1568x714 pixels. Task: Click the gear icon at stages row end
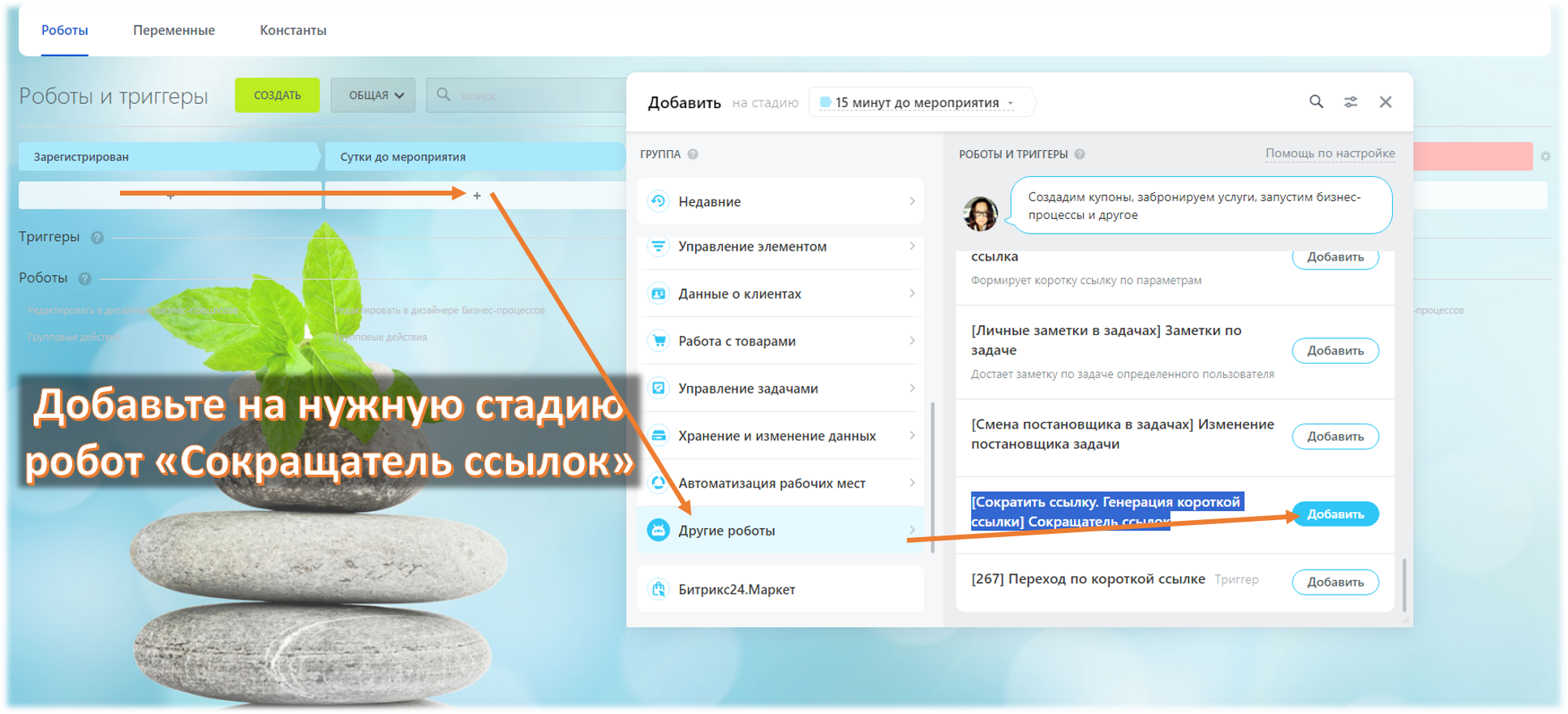(x=1545, y=157)
